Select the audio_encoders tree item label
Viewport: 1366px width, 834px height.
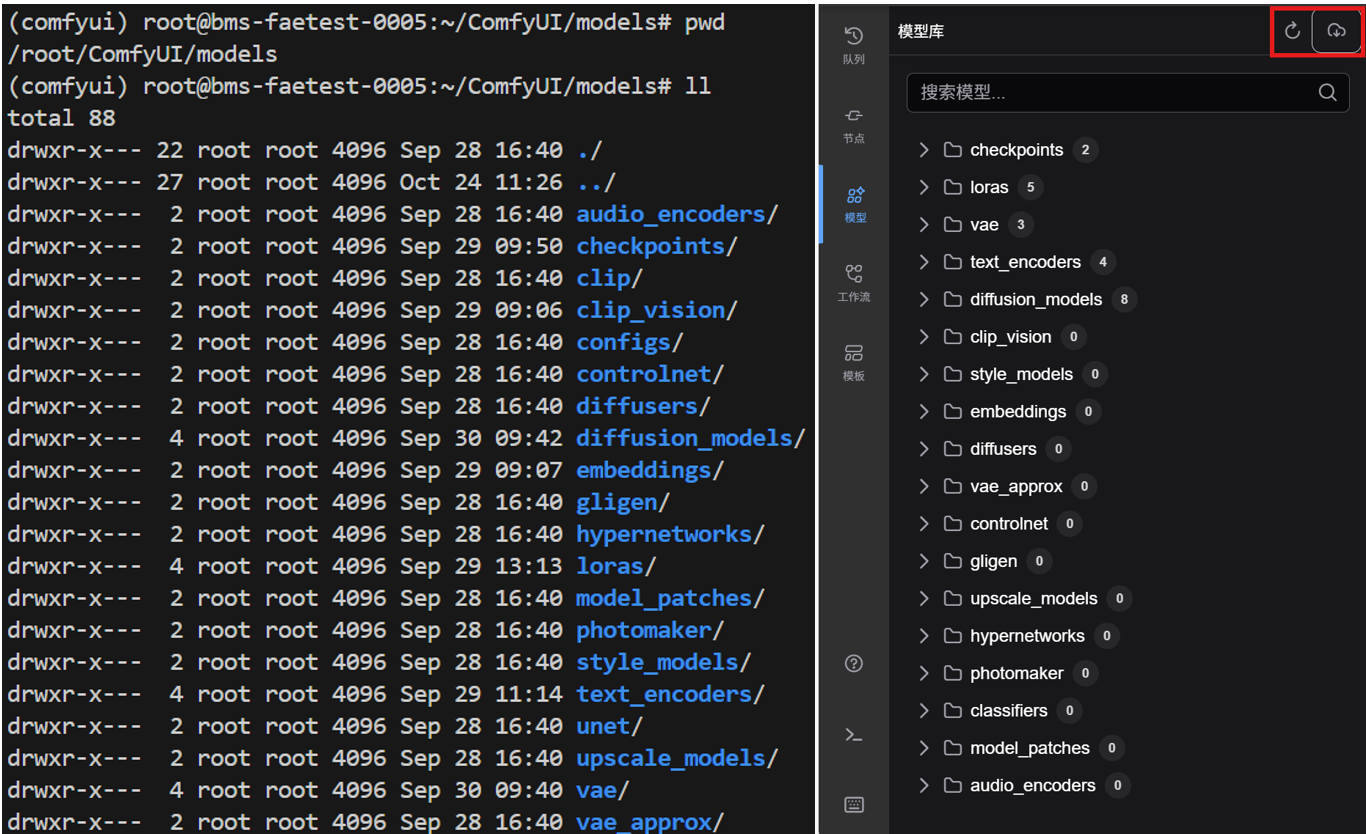pos(1033,785)
